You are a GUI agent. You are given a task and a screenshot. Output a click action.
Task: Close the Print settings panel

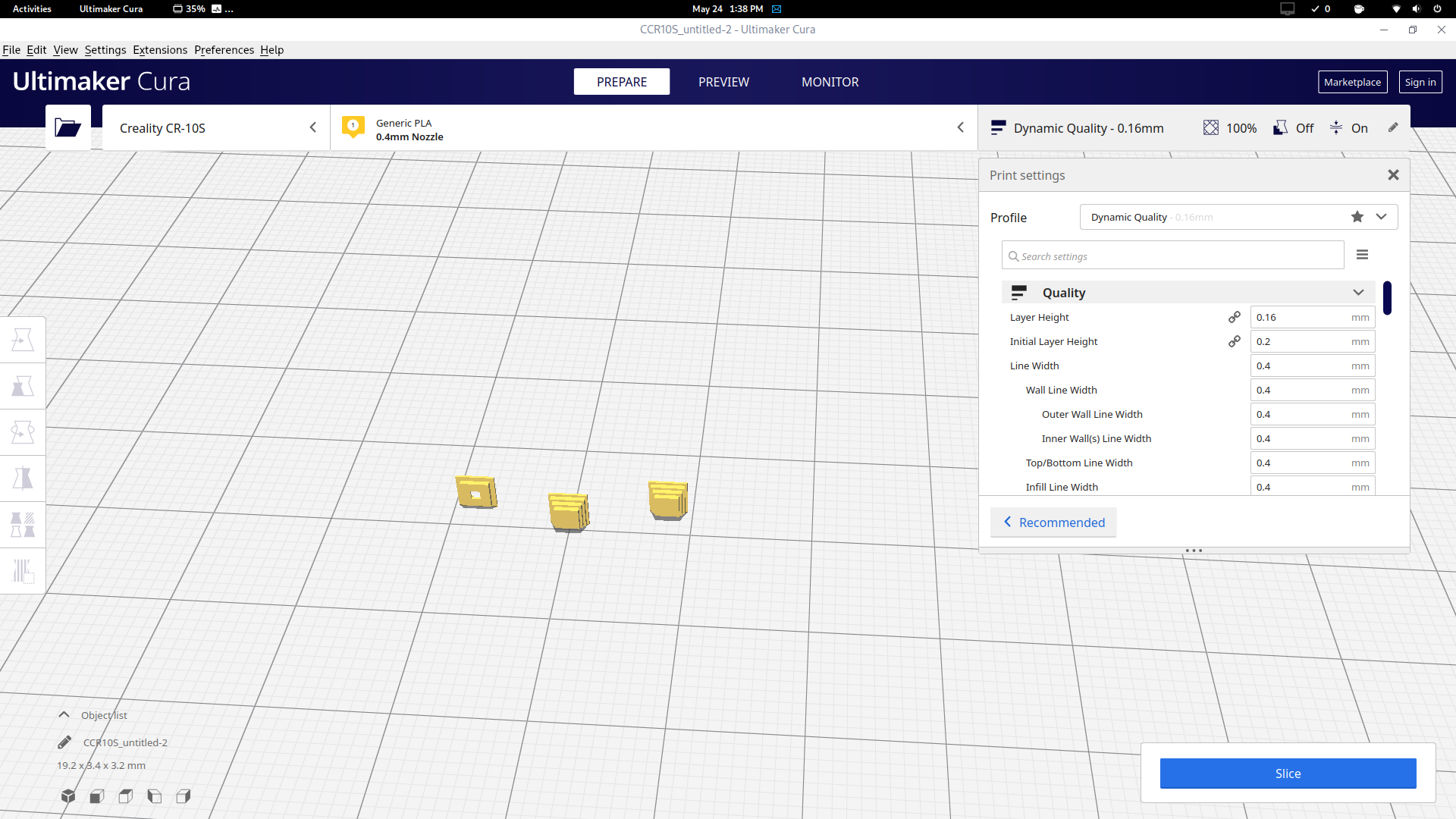click(x=1393, y=175)
